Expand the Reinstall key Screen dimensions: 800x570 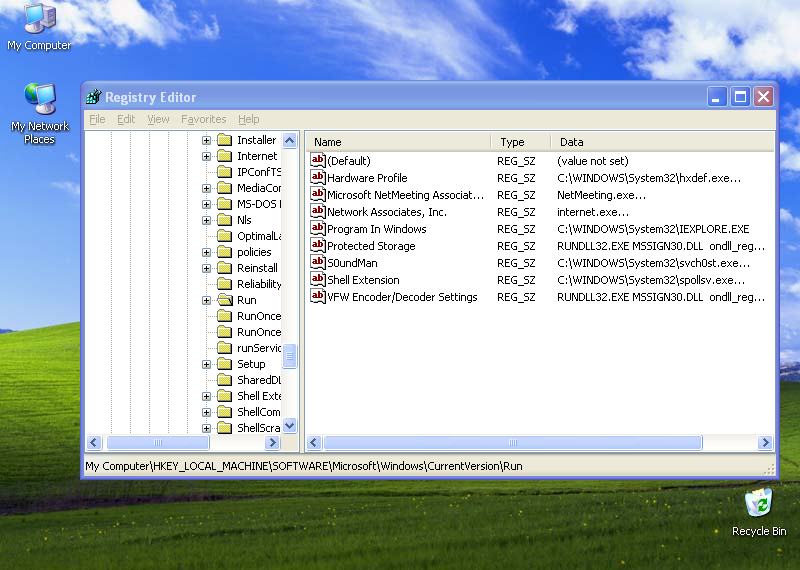click(x=206, y=268)
